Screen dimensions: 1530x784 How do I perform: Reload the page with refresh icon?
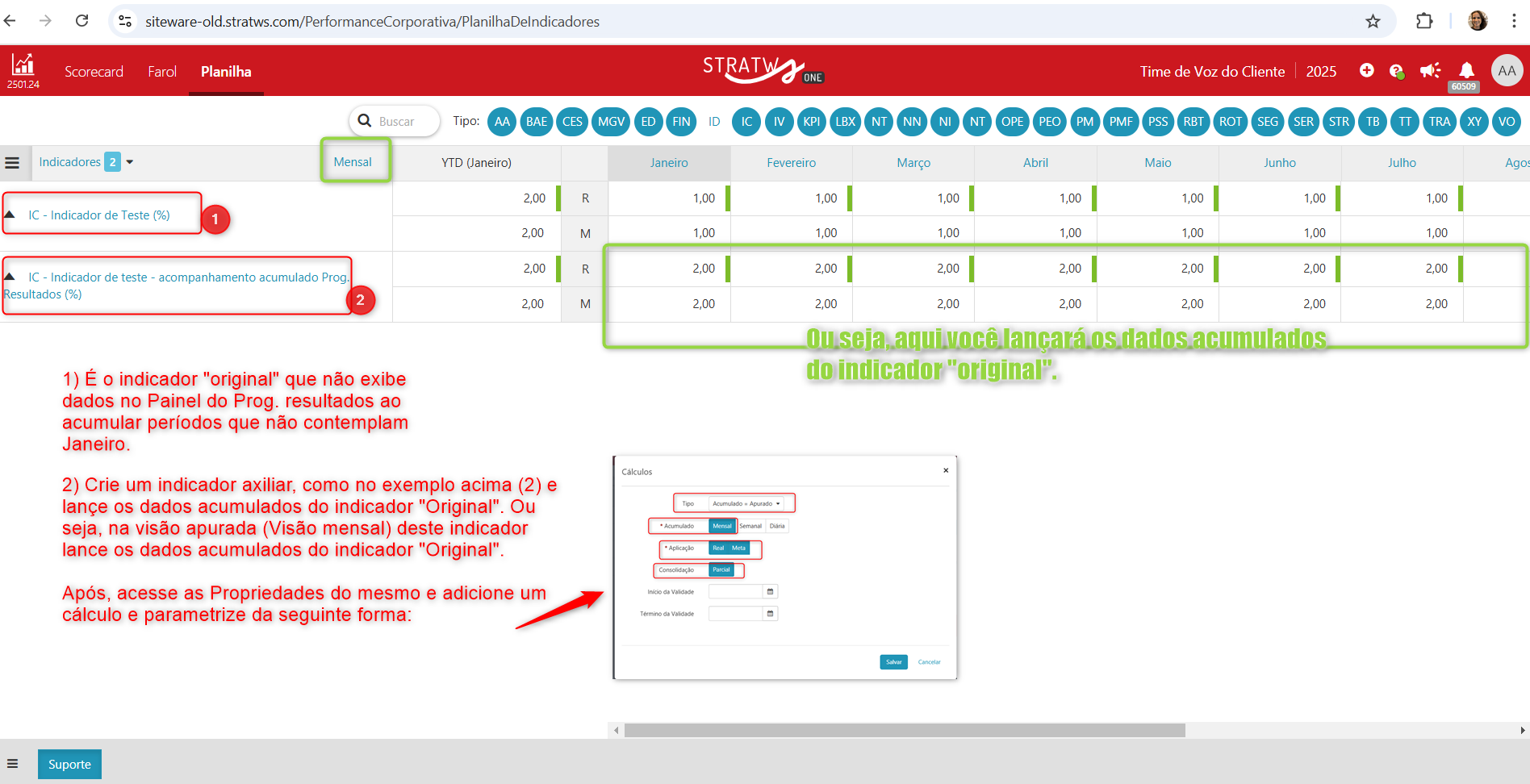click(82, 21)
